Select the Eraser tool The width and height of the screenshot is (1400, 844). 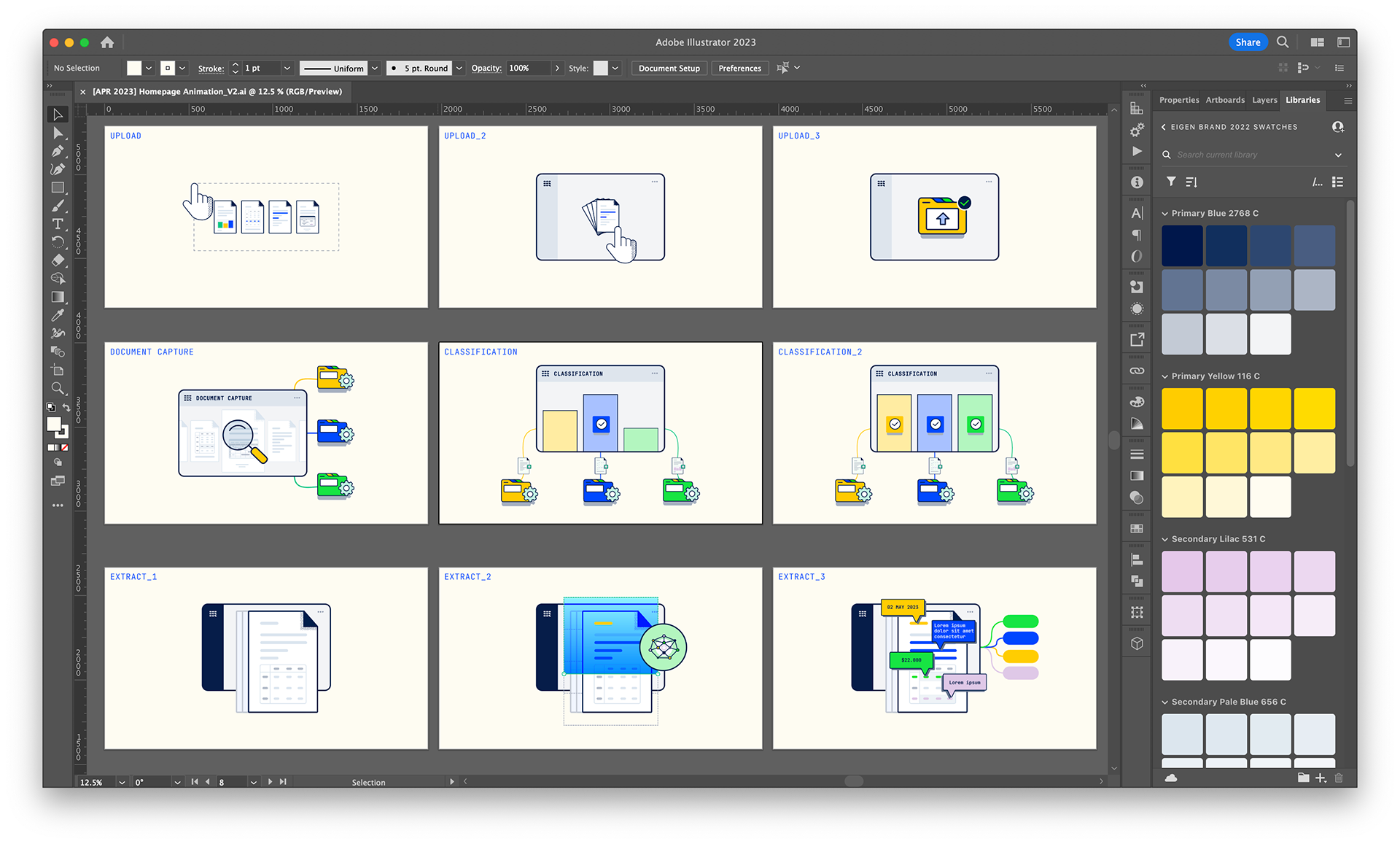(x=58, y=260)
